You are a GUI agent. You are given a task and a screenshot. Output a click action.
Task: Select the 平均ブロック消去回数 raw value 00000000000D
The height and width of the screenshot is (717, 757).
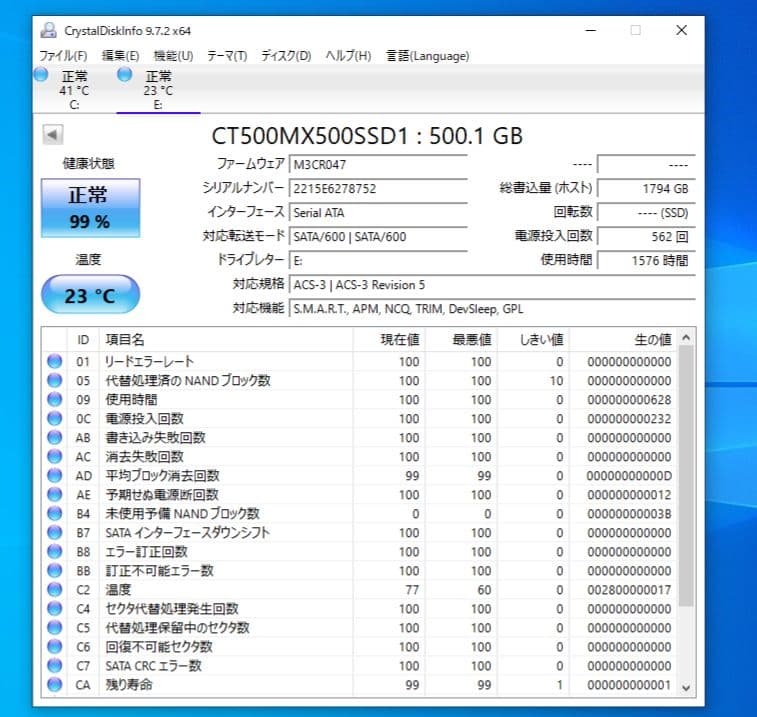[x=629, y=476]
